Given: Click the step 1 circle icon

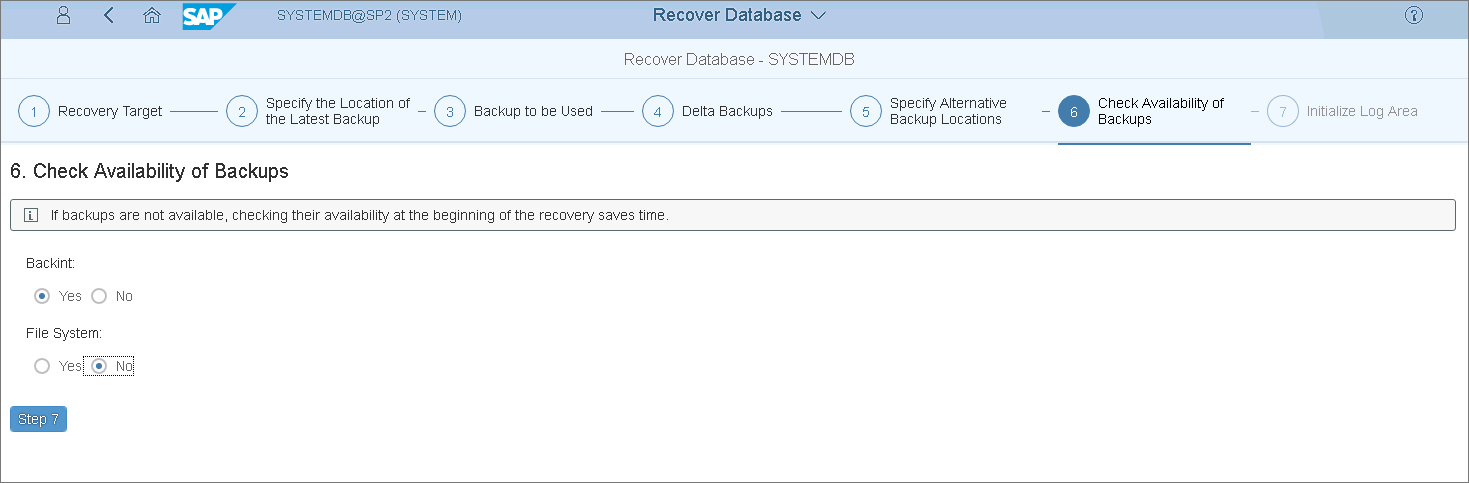Looking at the screenshot, I should [34, 111].
